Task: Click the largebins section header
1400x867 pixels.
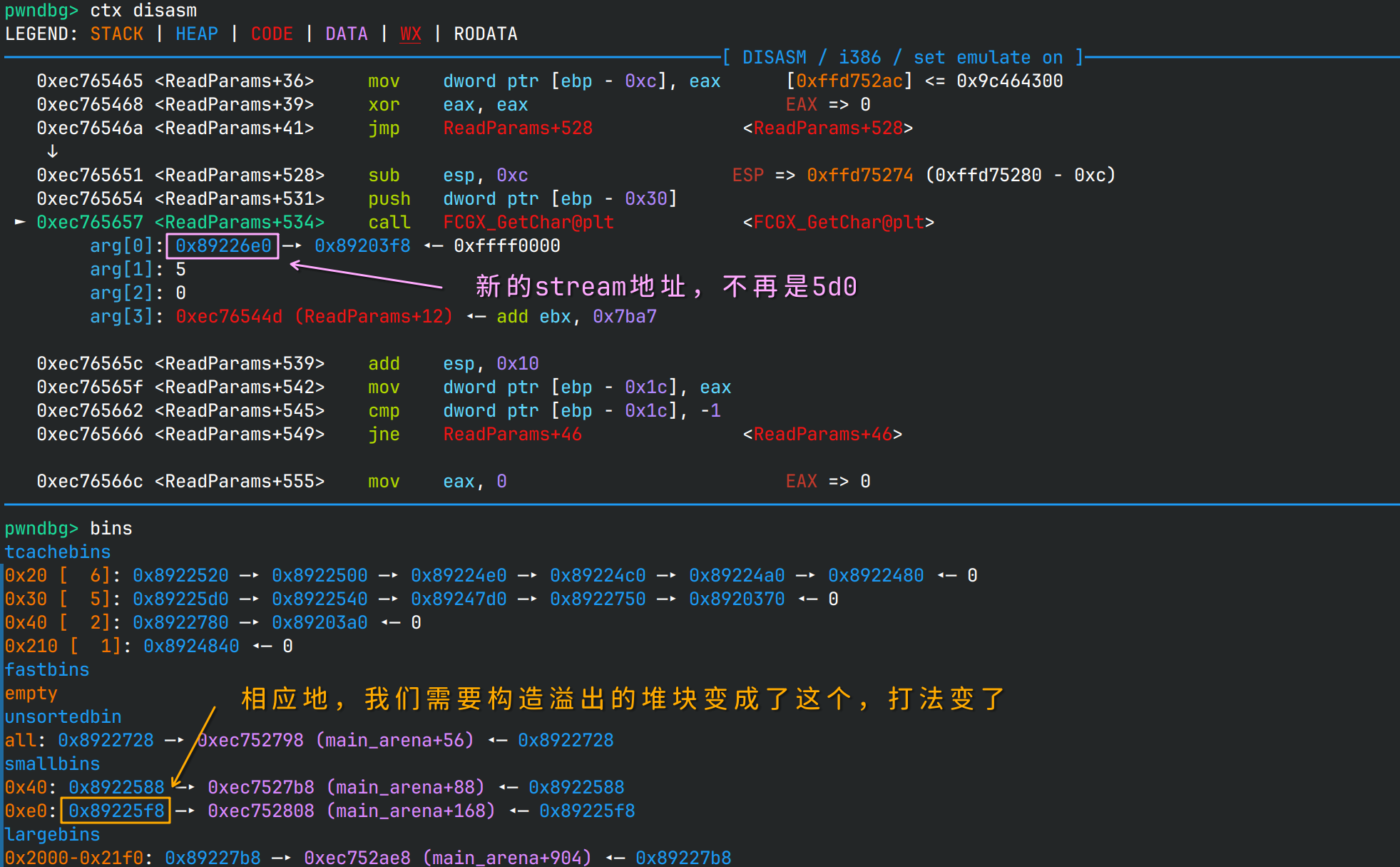Action: pos(52,834)
